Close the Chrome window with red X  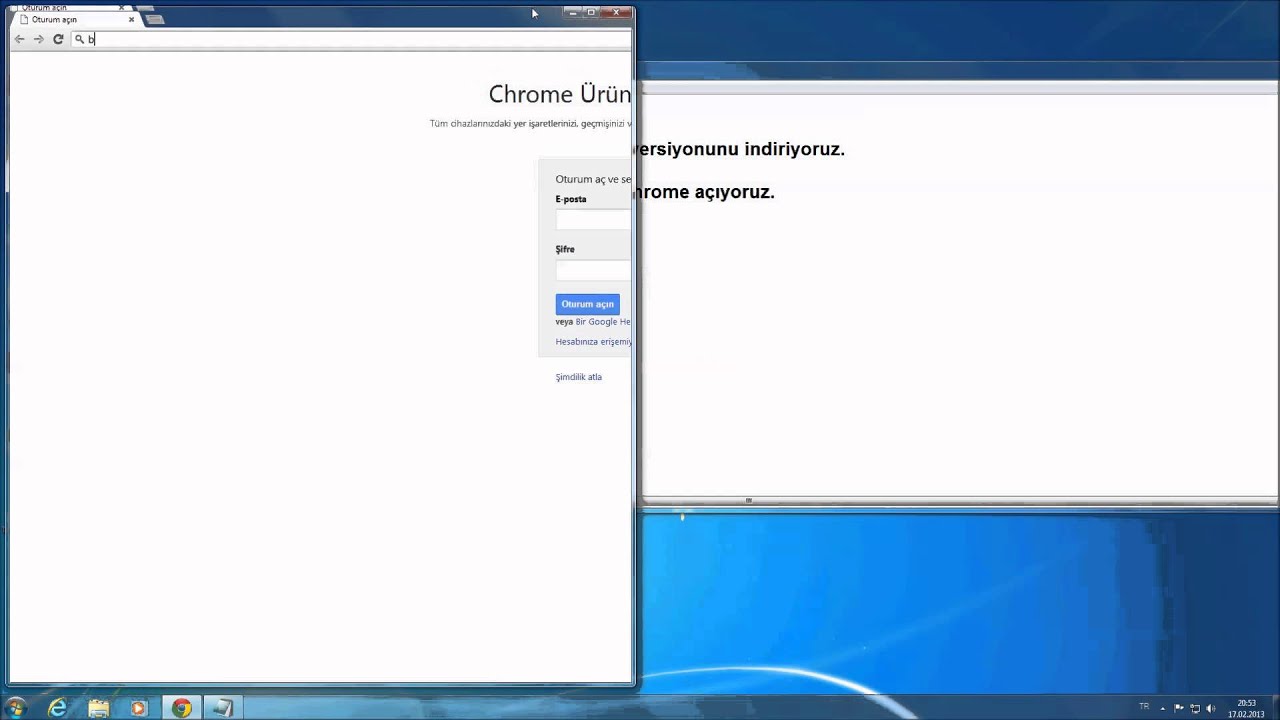[x=617, y=12]
